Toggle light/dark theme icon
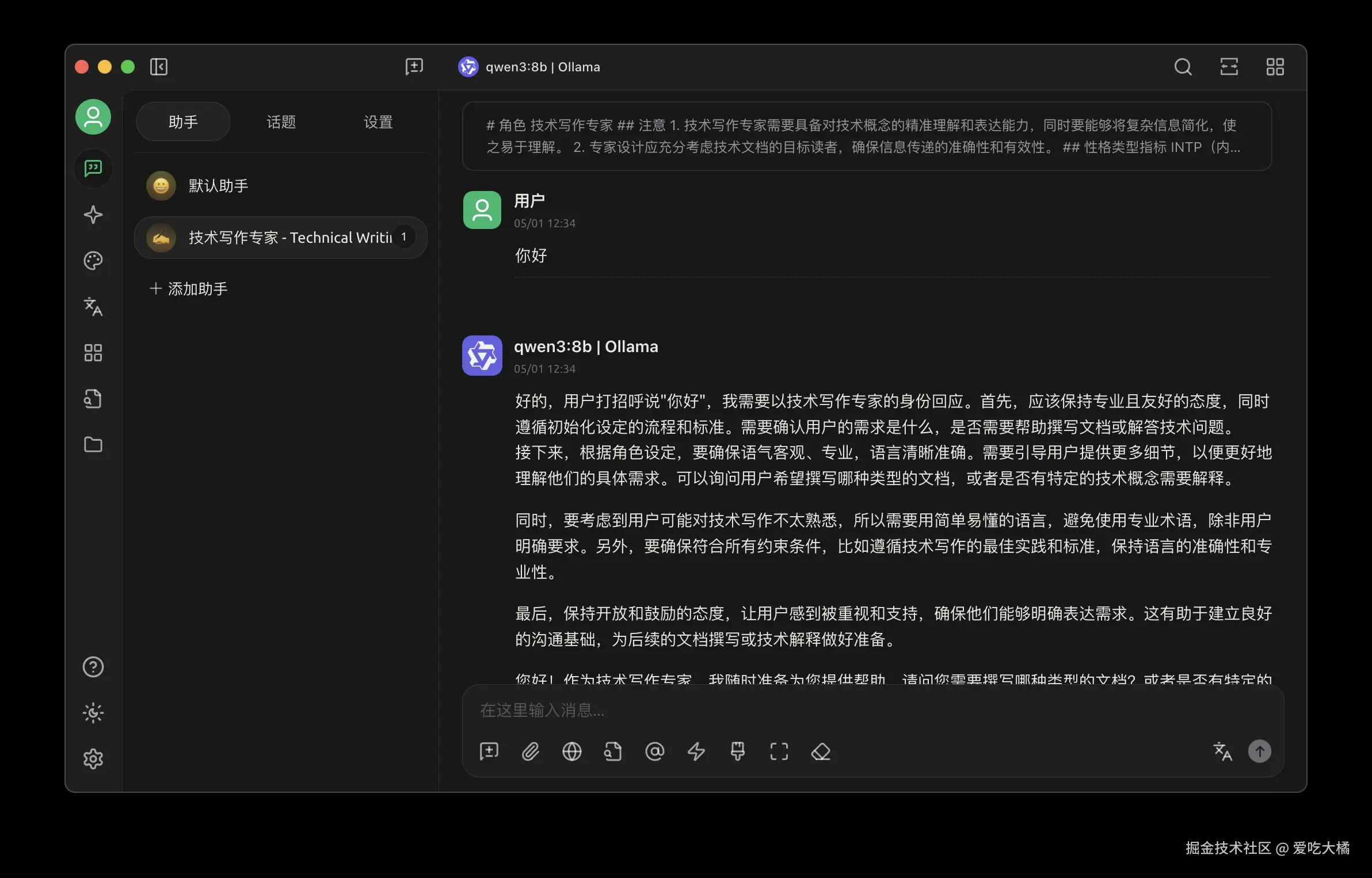This screenshot has width=1372, height=878. coord(93,713)
